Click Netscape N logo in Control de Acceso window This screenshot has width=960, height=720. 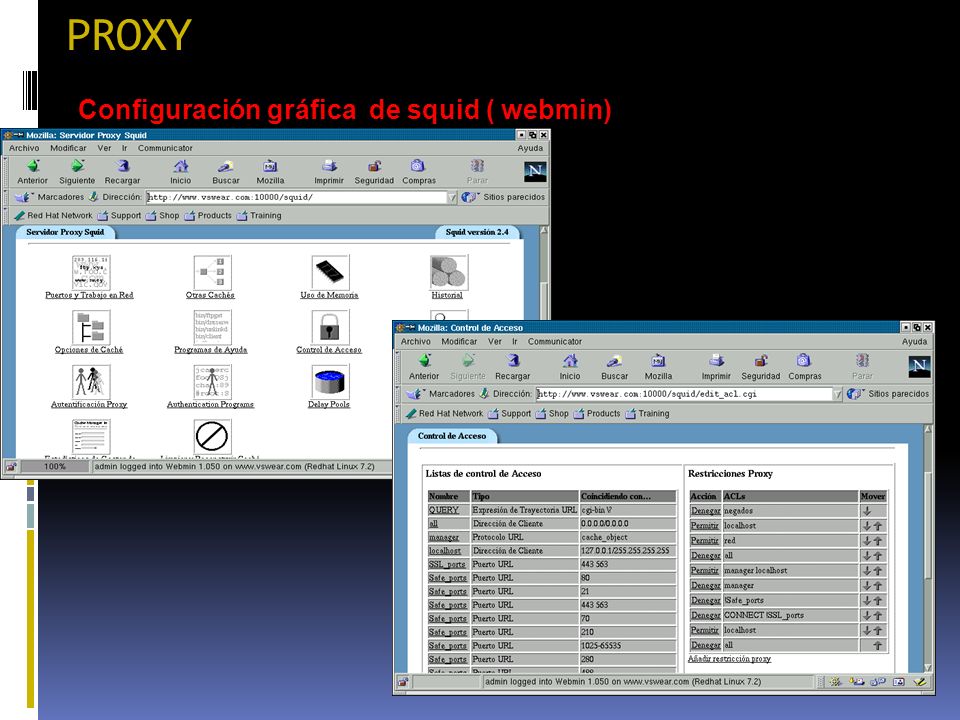[x=919, y=367]
